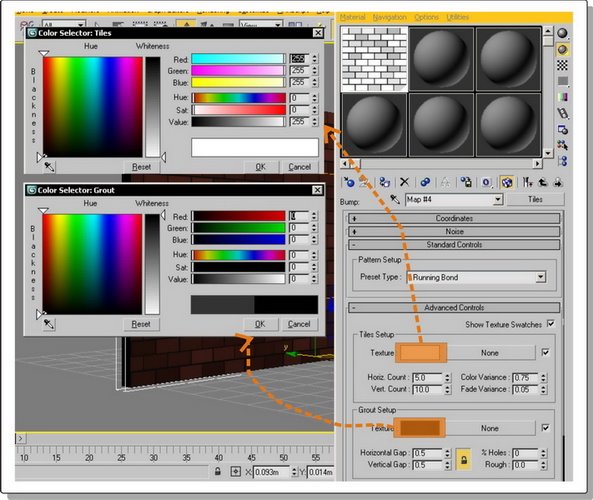Click OK in Tiles color selector
Image resolution: width=593 pixels, height=500 pixels.
click(x=261, y=167)
